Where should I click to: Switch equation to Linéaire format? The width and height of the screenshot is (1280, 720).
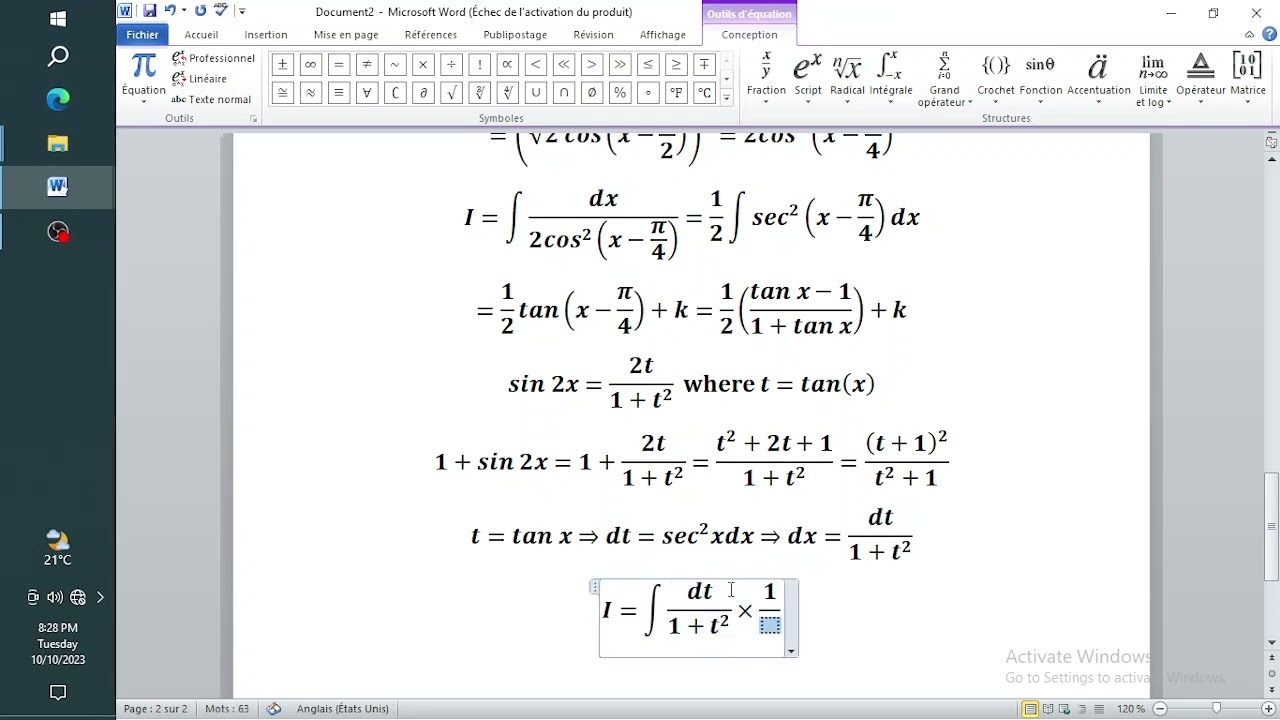(200, 78)
